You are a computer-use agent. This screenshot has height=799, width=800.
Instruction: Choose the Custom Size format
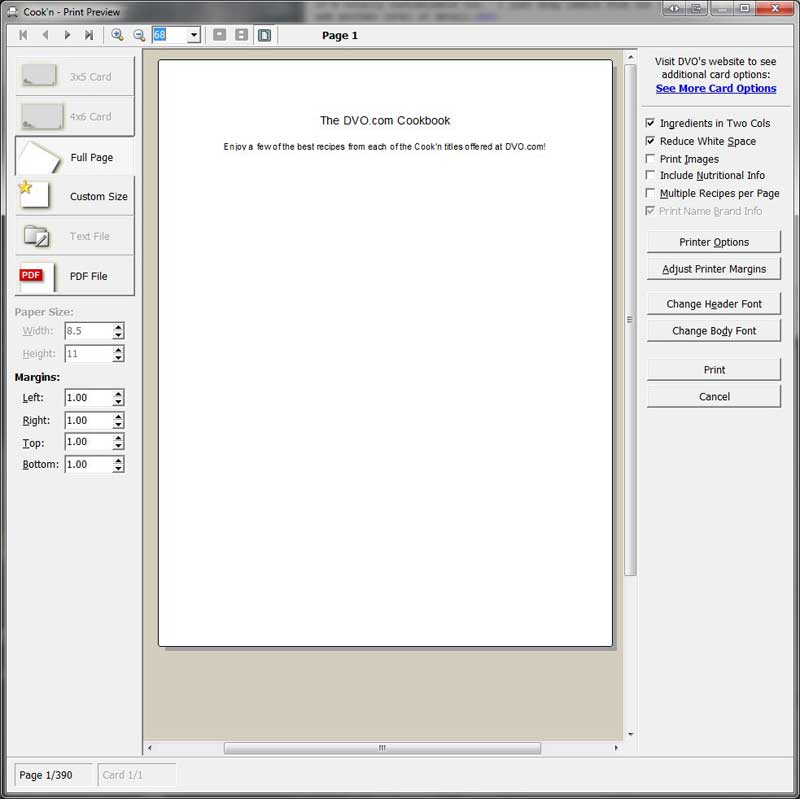pyautogui.click(x=74, y=196)
